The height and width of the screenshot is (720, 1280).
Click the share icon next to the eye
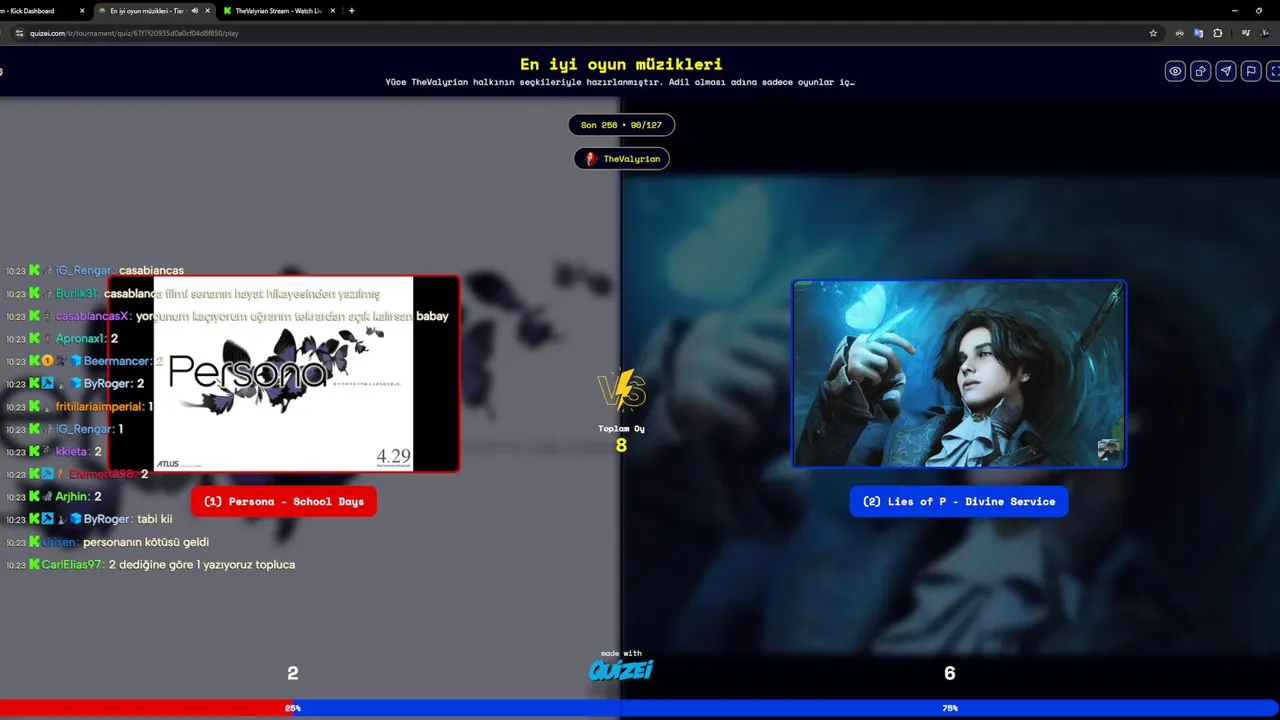click(1200, 71)
